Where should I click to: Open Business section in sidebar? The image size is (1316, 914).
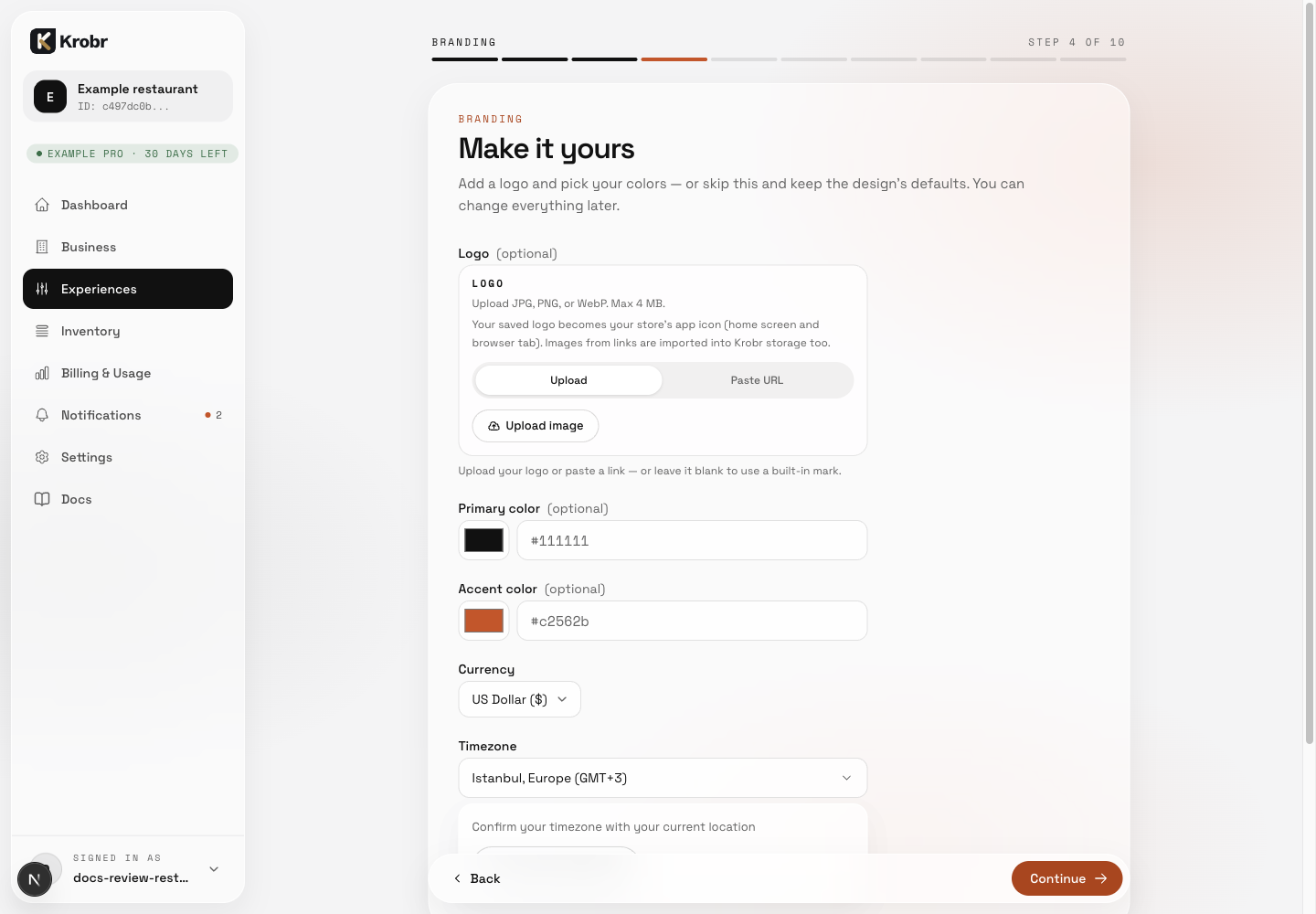(128, 247)
